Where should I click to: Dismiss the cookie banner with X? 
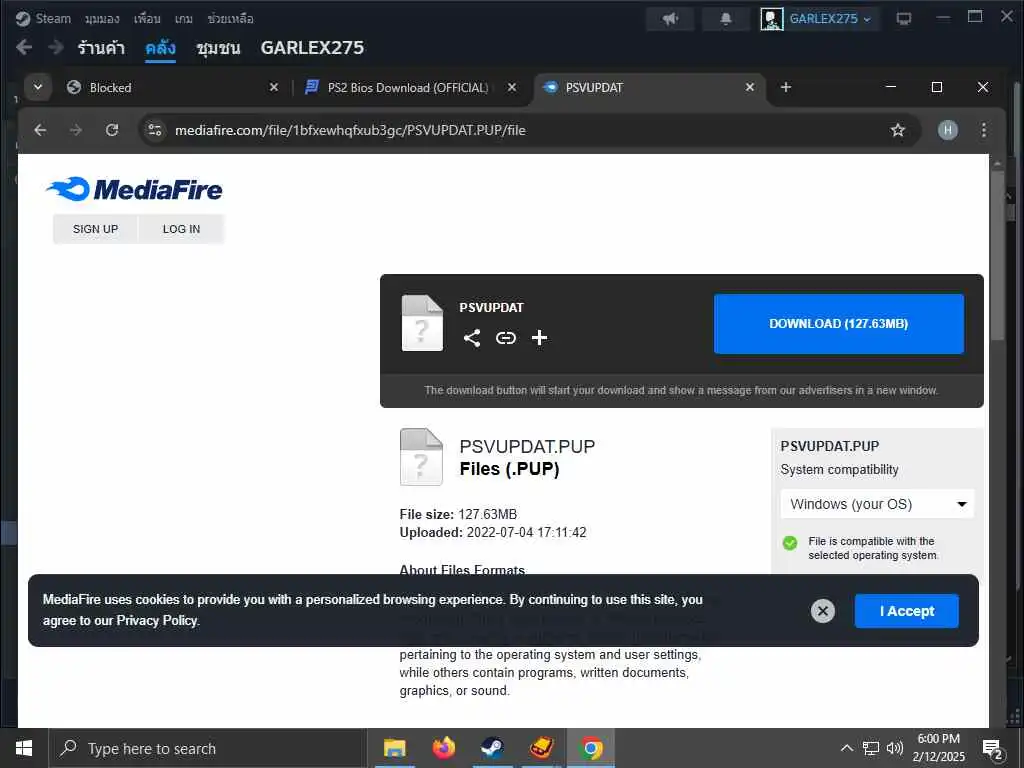tap(823, 611)
